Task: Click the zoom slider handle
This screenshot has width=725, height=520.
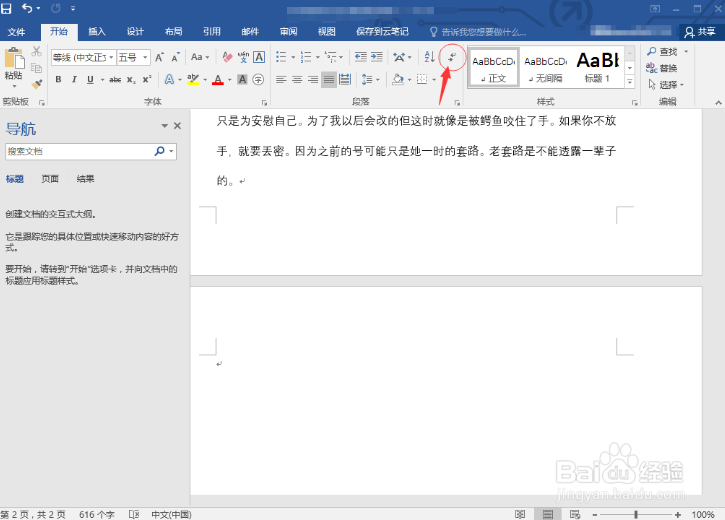Action: tap(636, 514)
